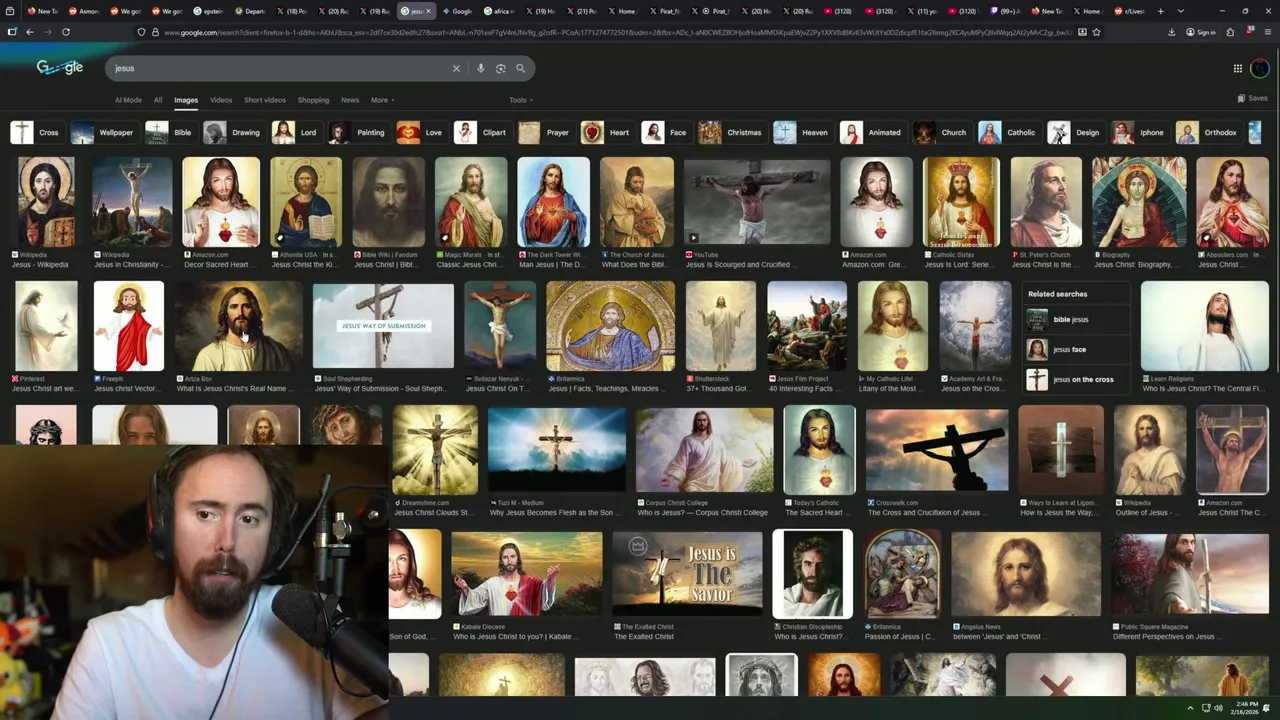Filter images by the Bible chip
The image size is (1280, 720).
point(170,132)
